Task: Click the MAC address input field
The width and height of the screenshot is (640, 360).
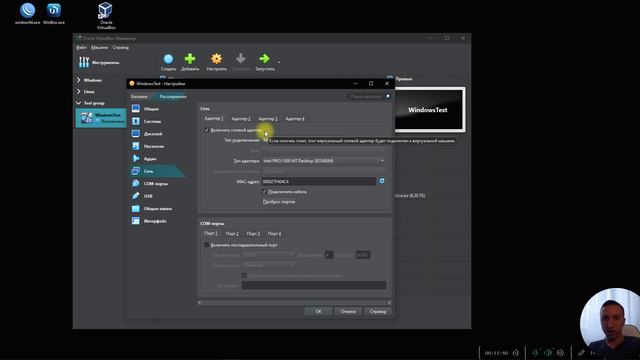Action: point(319,181)
